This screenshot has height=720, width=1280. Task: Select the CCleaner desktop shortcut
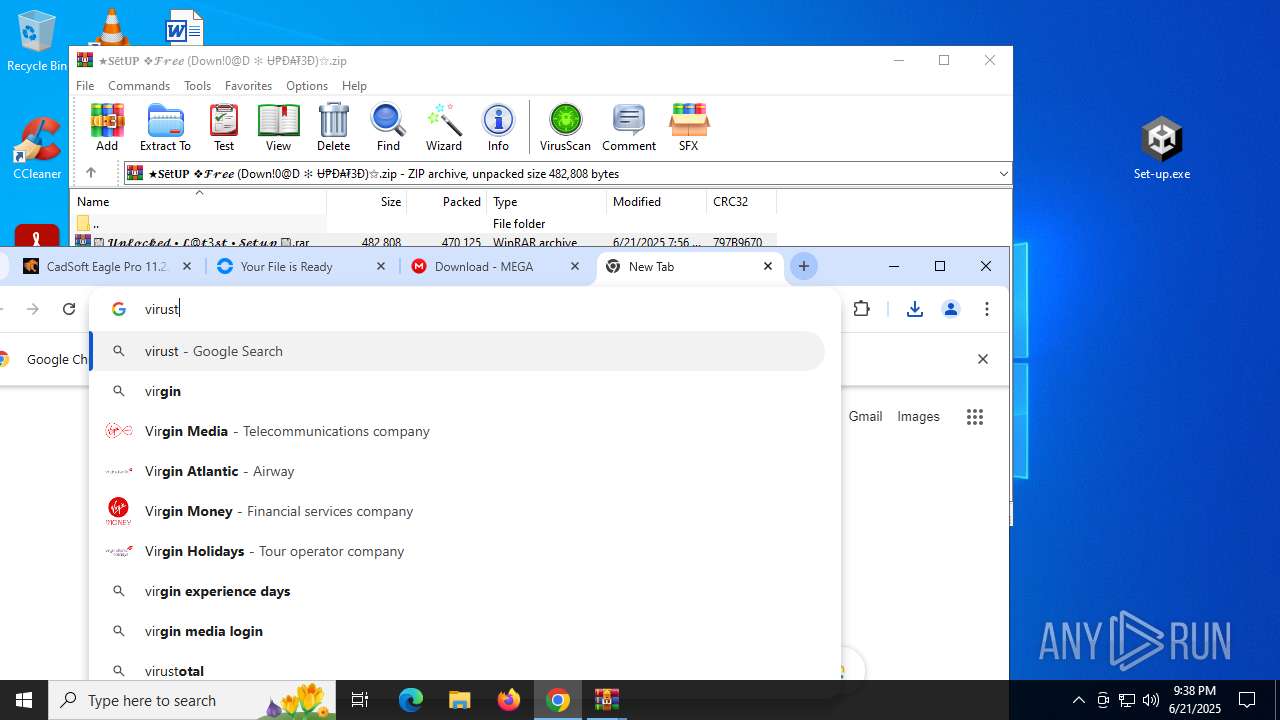[x=37, y=148]
